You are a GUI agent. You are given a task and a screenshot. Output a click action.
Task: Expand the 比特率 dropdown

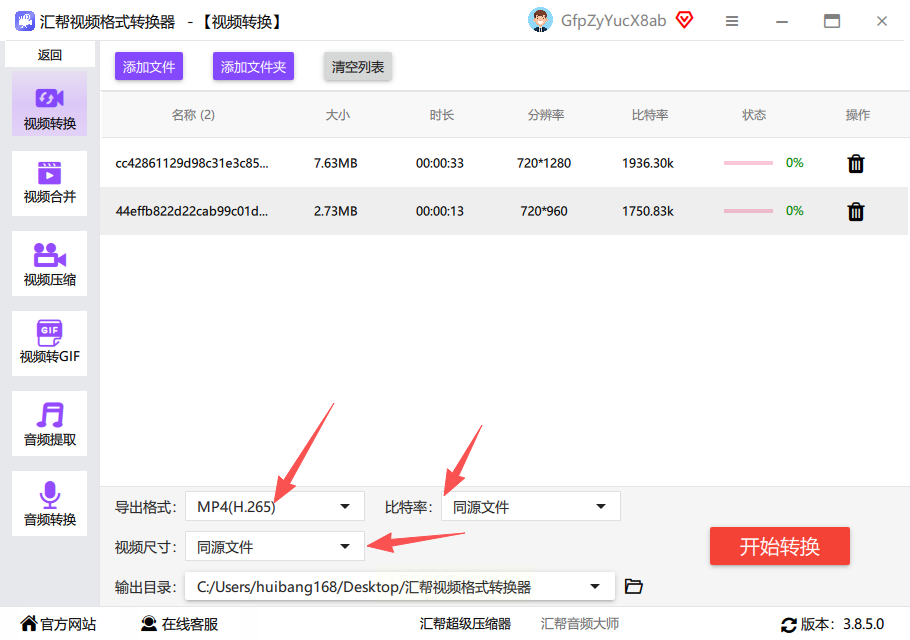pyautogui.click(x=530, y=507)
